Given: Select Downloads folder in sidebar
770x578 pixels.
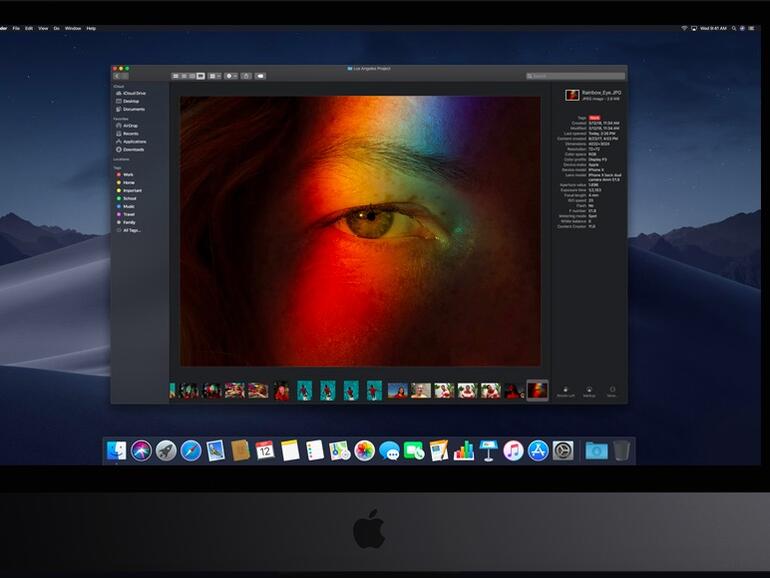Looking at the screenshot, I should point(132,149).
